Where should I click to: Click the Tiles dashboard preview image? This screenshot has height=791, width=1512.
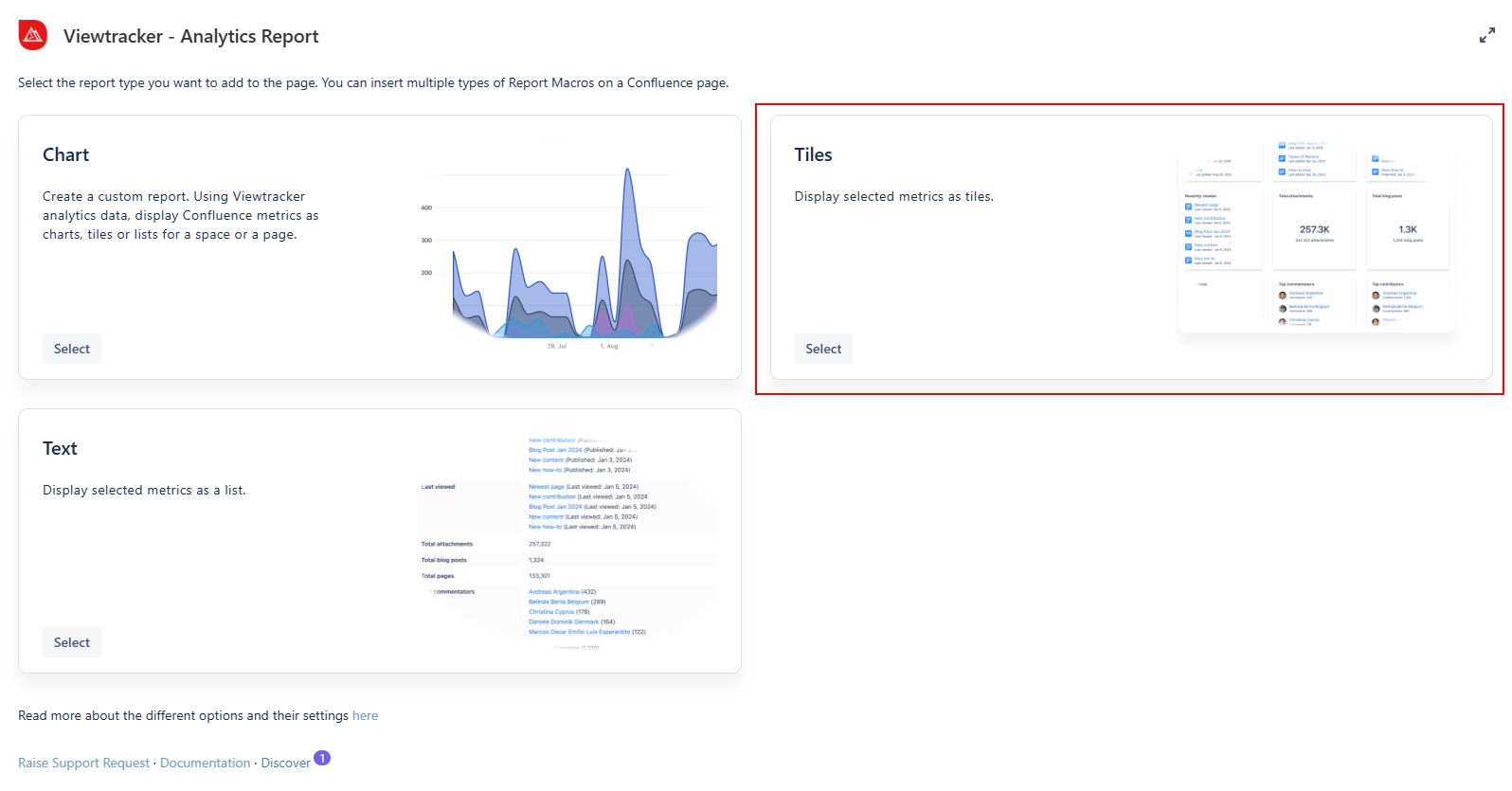(1316, 237)
